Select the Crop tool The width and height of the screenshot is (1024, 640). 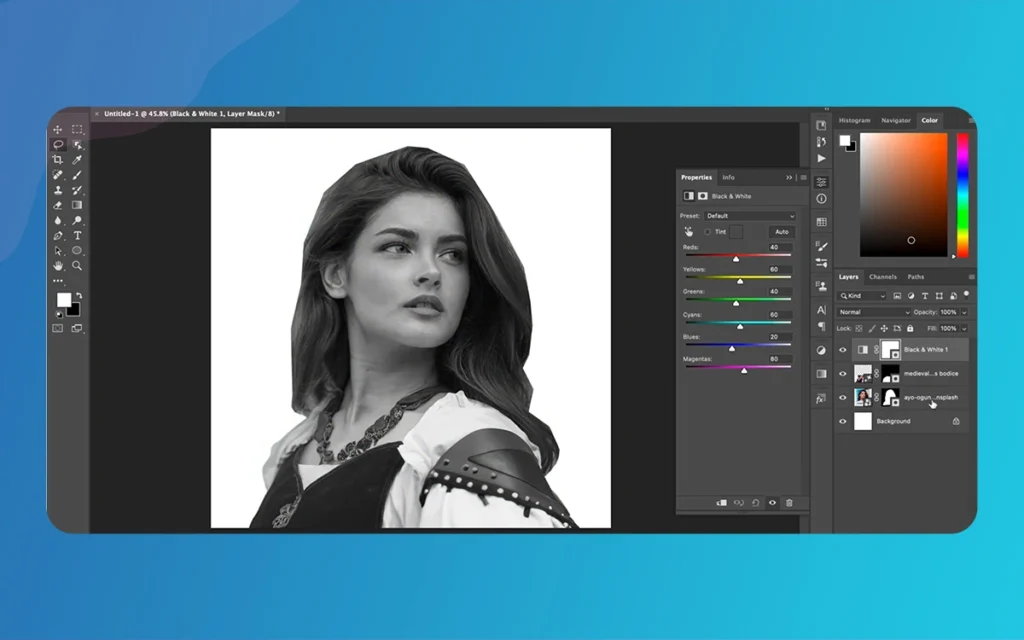[58, 159]
